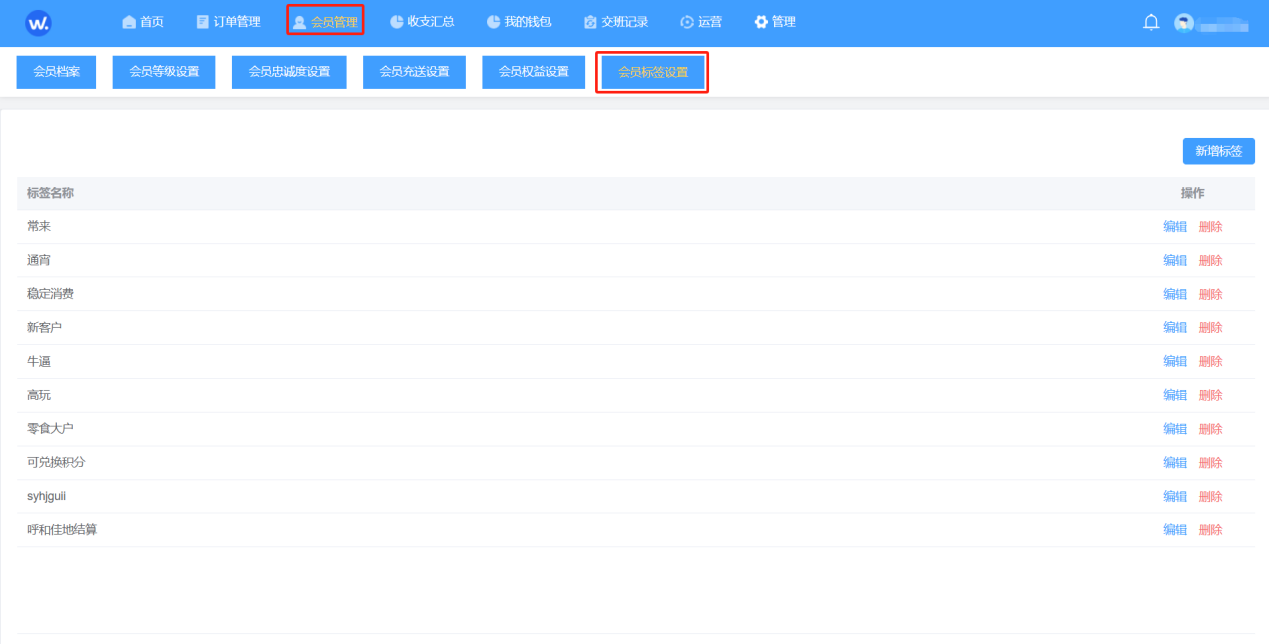
Task: Edit the 稳定消费 tag
Action: [1175, 294]
